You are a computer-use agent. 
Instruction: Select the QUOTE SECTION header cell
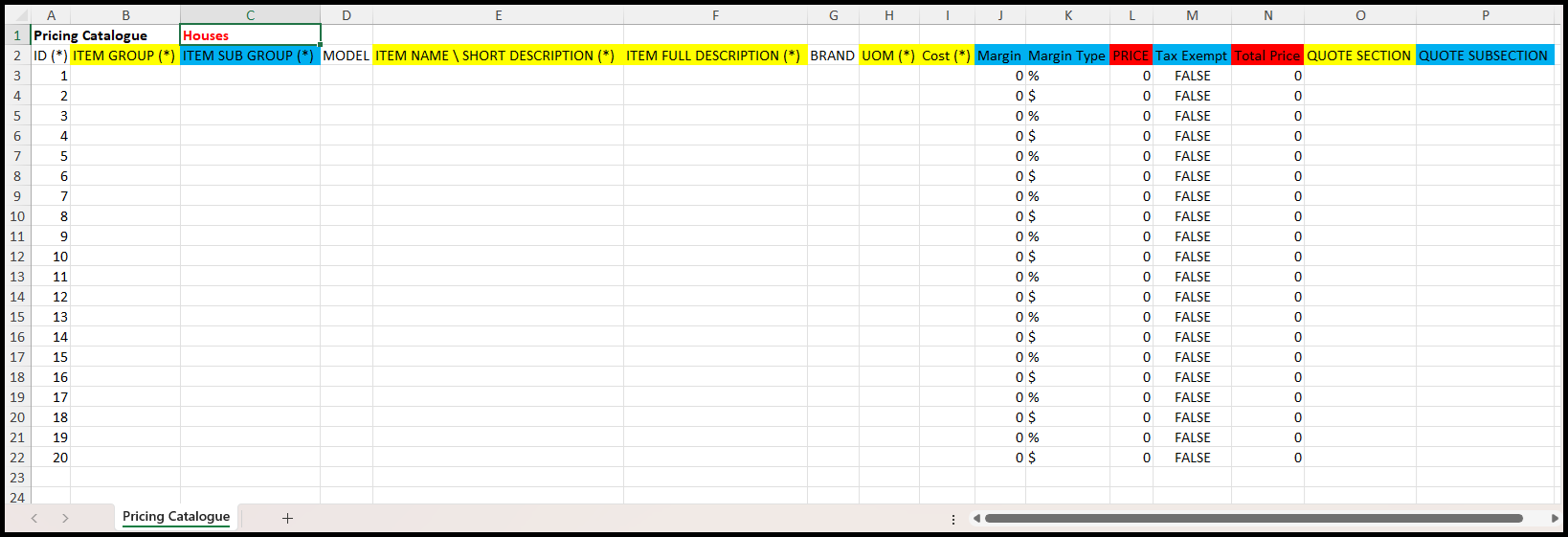[1359, 56]
